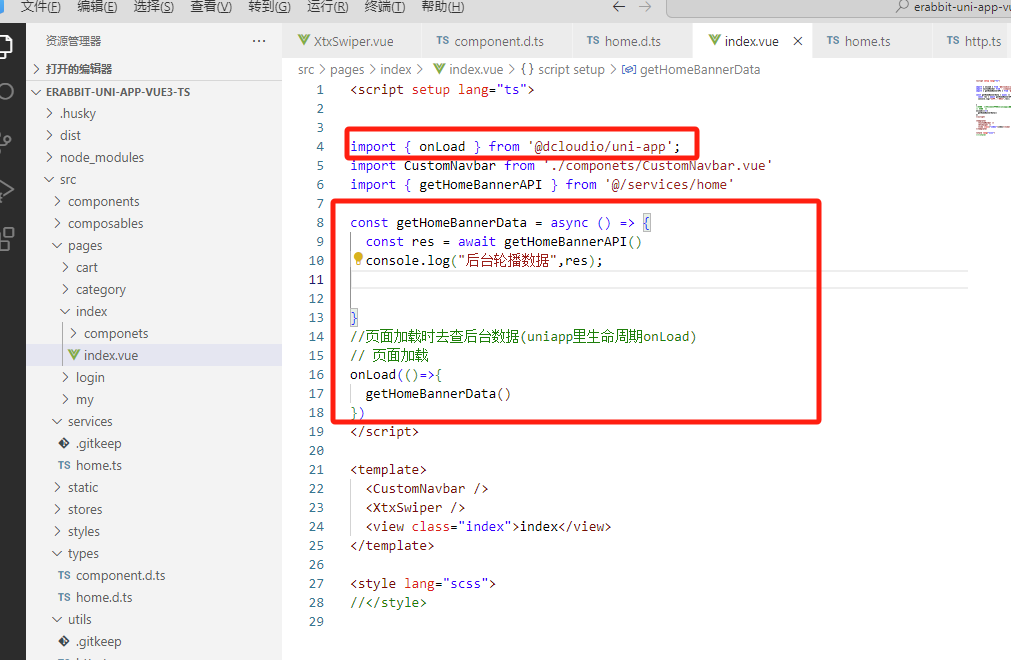Open the Explorer view in activity bar
Viewport: 1011px width, 660px height.
click(x=5, y=46)
